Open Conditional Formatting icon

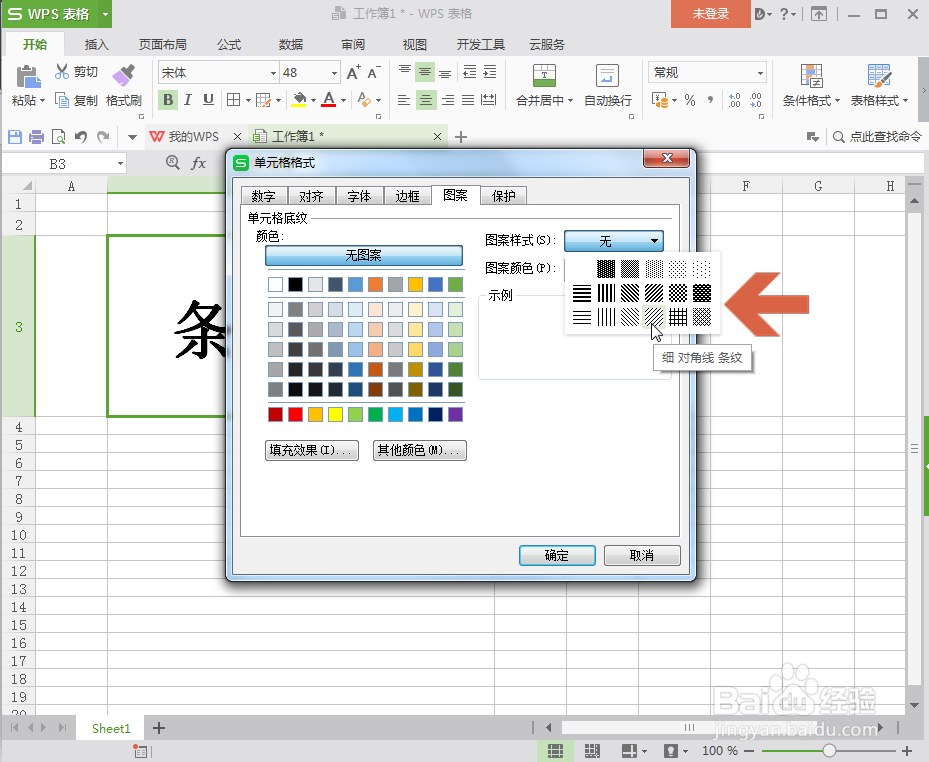[x=811, y=76]
